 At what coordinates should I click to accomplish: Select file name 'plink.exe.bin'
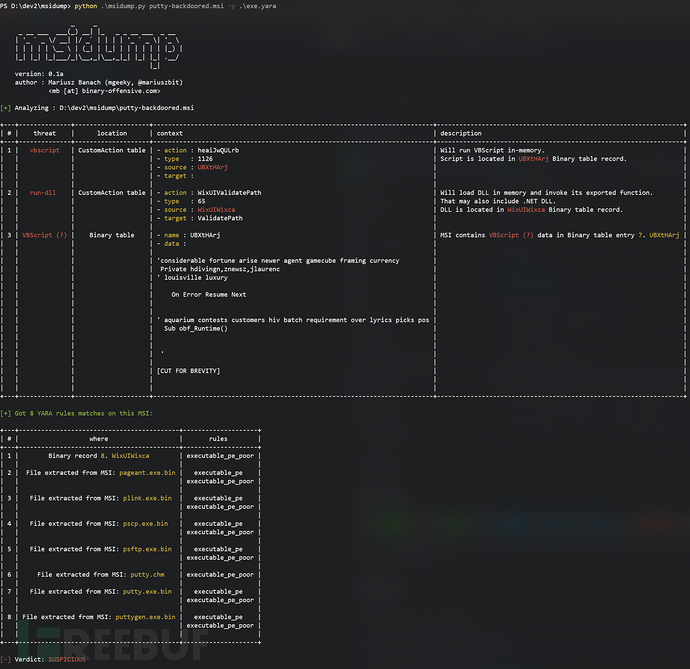pos(147,498)
